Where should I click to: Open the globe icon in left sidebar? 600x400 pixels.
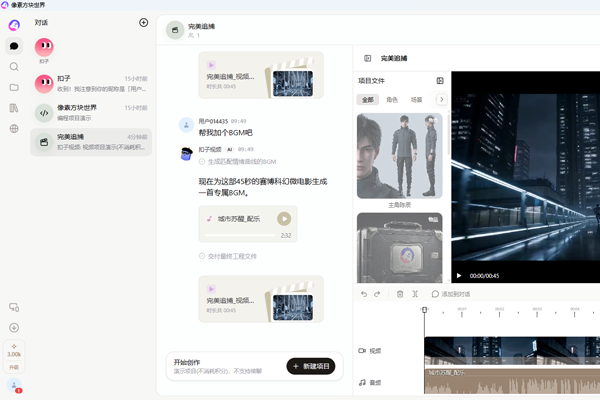point(14,129)
